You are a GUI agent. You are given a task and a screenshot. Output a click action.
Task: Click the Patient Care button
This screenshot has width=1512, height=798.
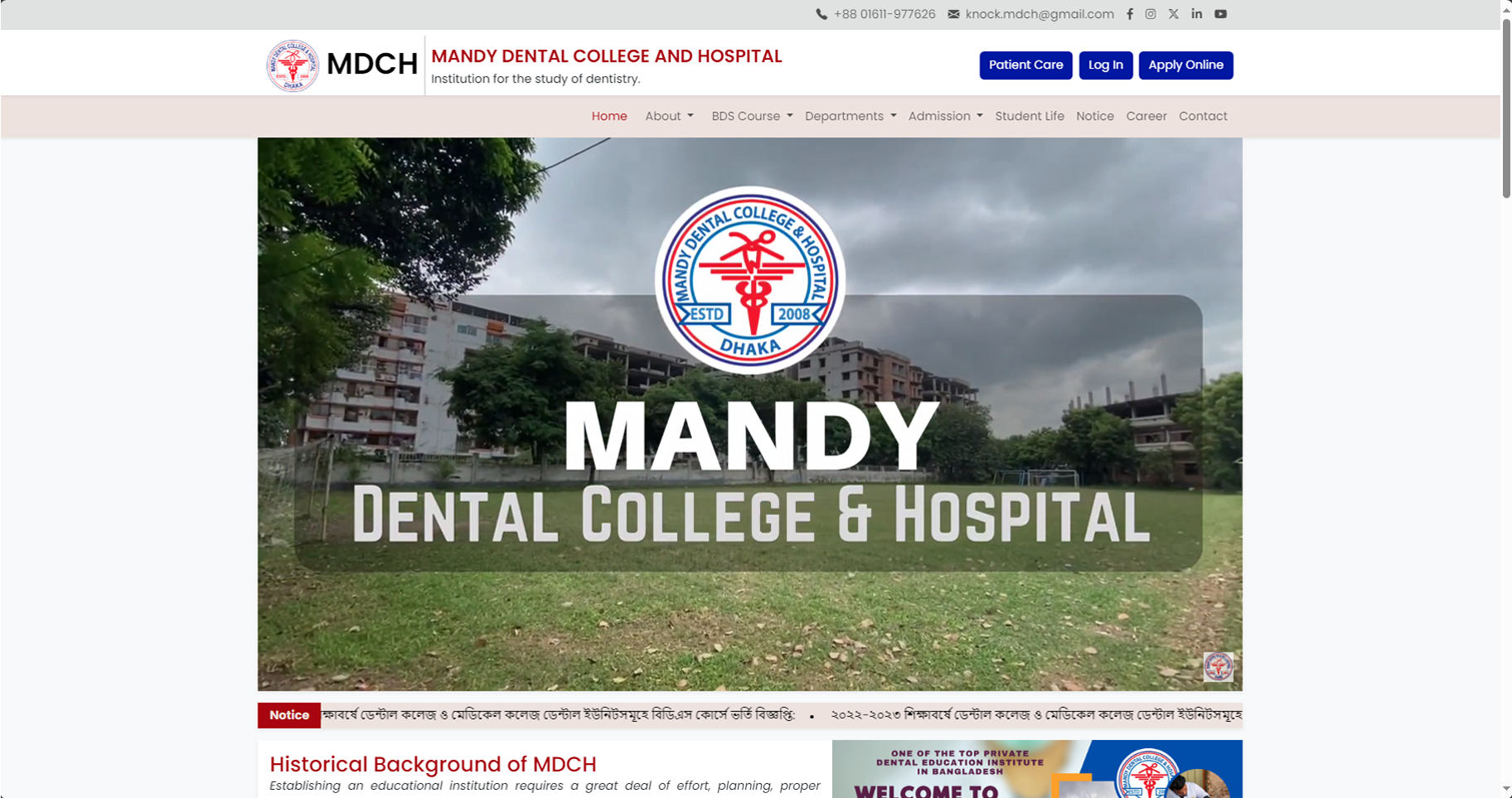1026,65
